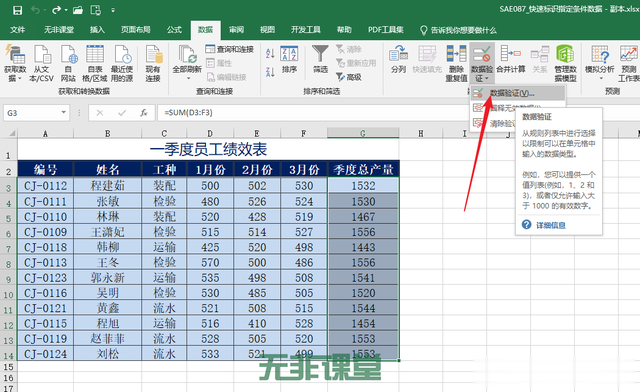640x392 pixels.
Task: Click the confirm checkmark beside formula bar
Action: (122, 113)
